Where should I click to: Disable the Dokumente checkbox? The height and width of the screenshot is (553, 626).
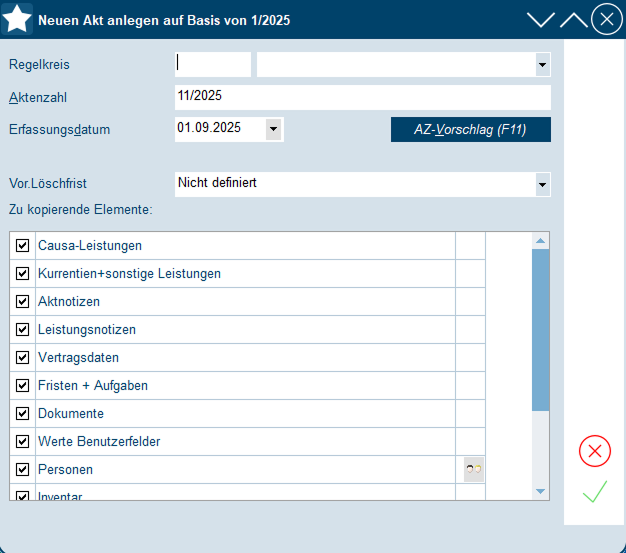pyautogui.click(x=22, y=413)
